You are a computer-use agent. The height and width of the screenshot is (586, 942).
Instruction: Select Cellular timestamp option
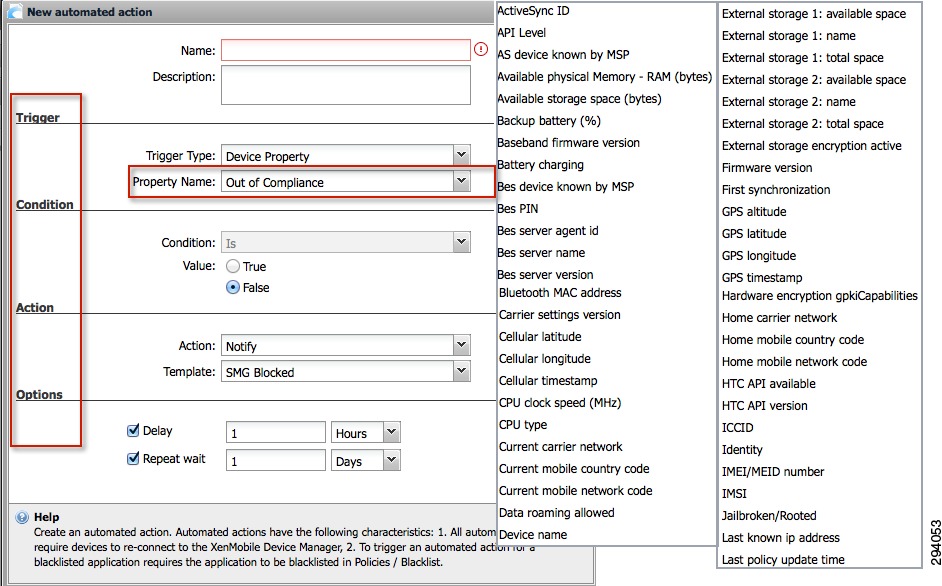(x=548, y=381)
